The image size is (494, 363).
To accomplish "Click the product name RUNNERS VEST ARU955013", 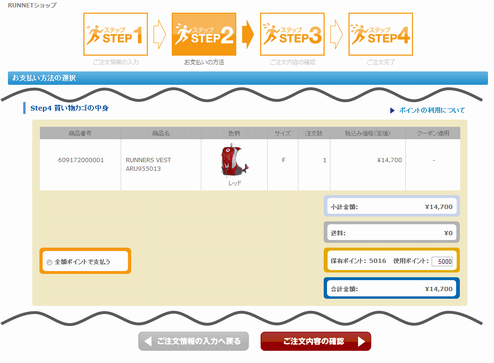I will [x=148, y=164].
